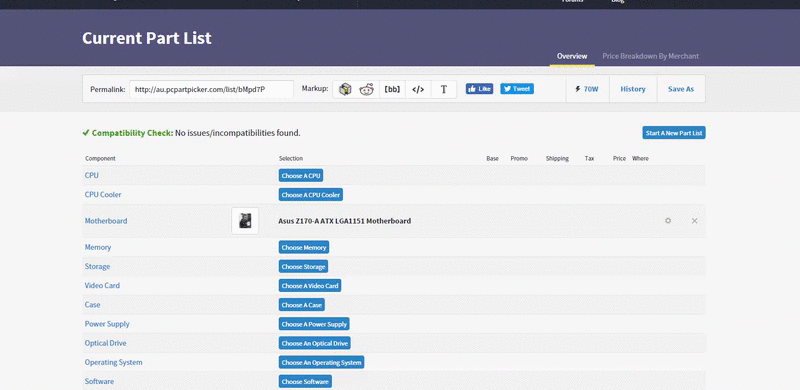
Task: Click the Facebook Like button
Action: [x=479, y=89]
